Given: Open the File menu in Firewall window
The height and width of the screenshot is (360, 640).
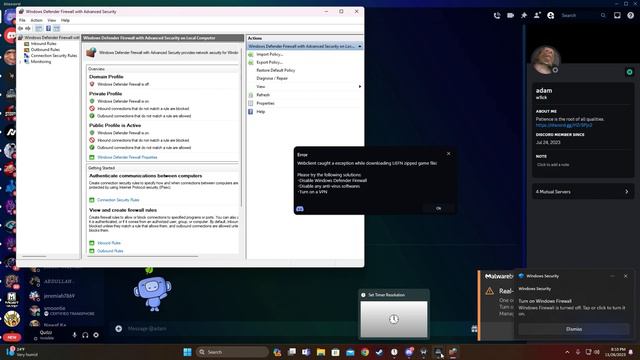Looking at the screenshot, I should click(22, 20).
